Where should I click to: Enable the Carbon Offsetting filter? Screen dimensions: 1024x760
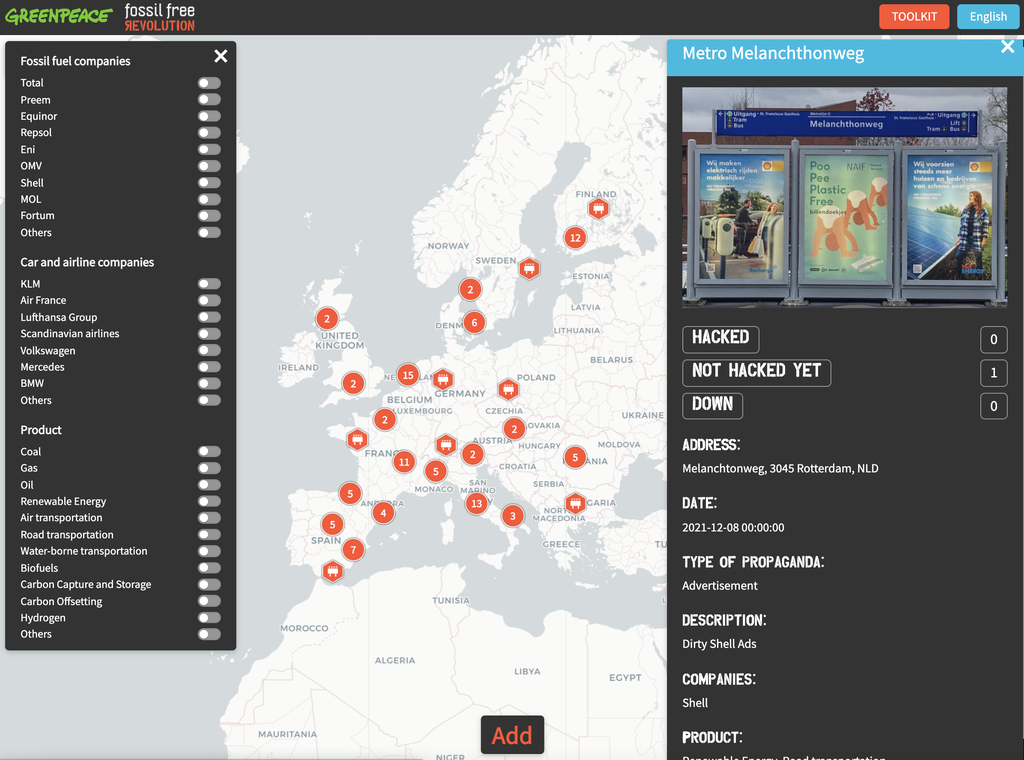(209, 601)
